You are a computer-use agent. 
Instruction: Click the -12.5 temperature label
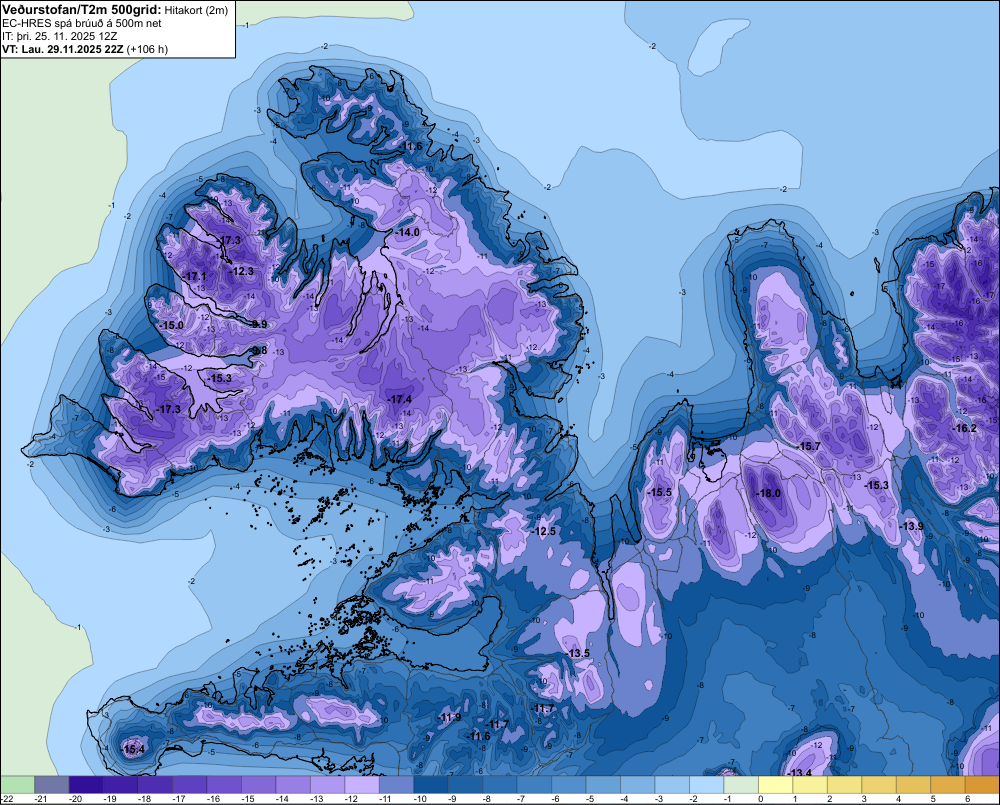click(543, 531)
